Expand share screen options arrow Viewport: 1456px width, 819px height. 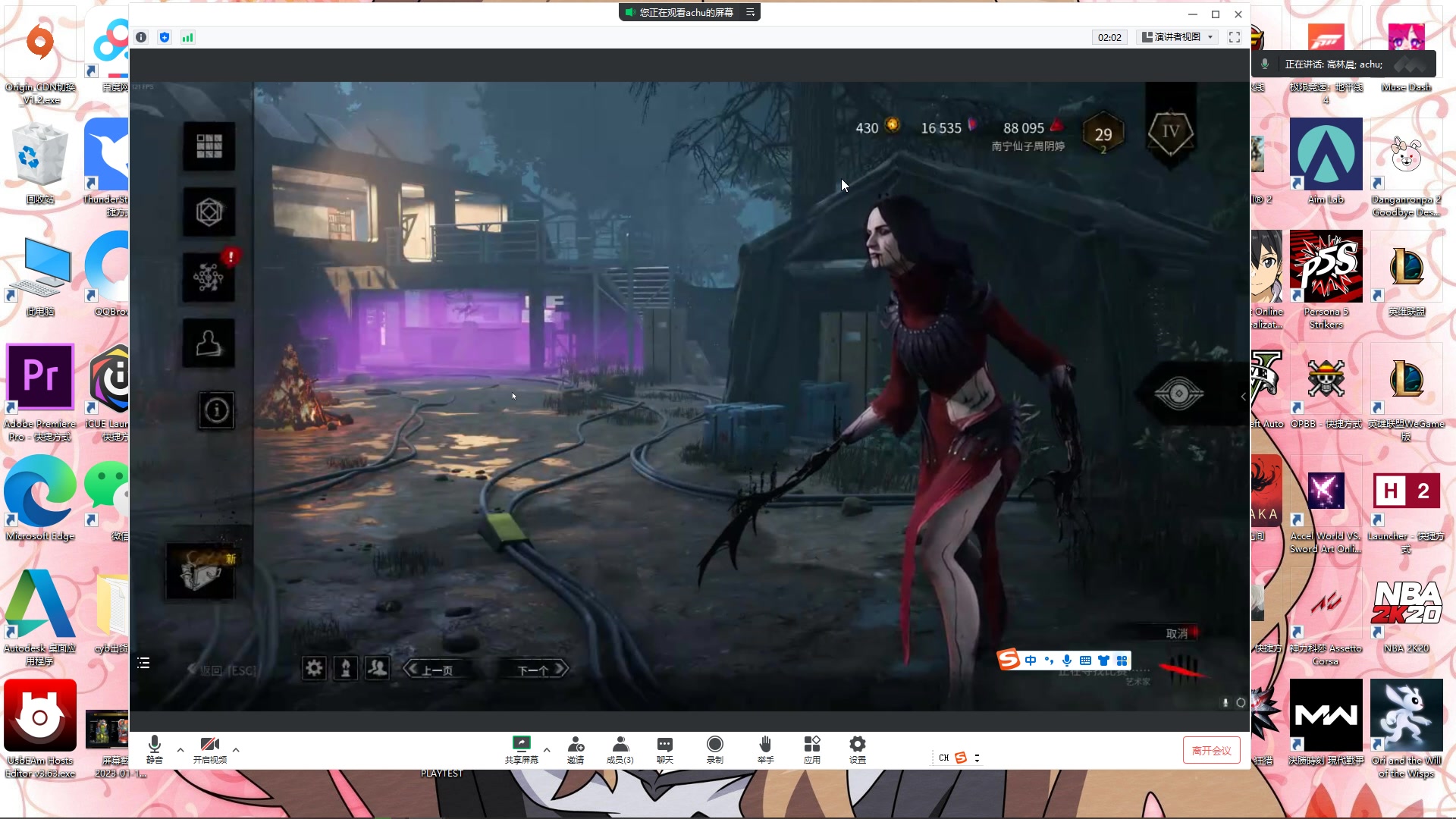coord(547,750)
